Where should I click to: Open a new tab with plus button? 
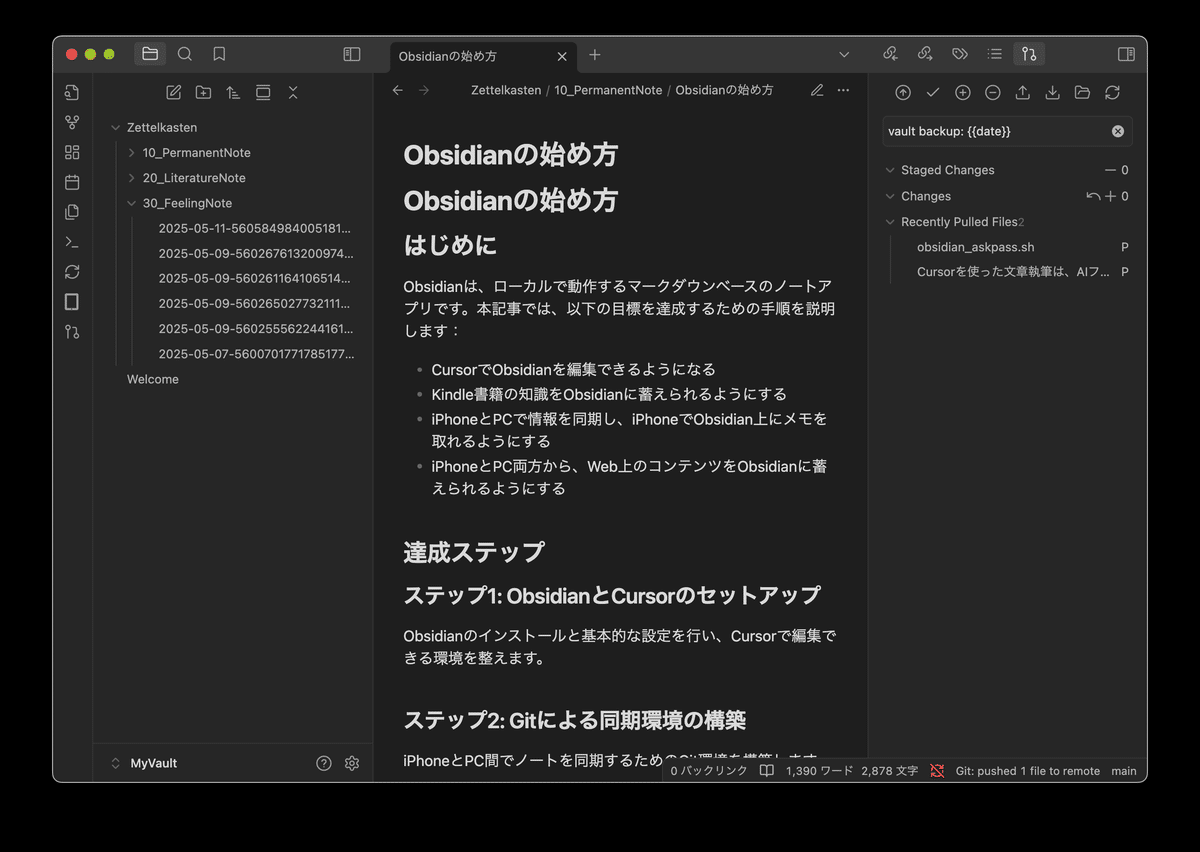click(x=595, y=55)
